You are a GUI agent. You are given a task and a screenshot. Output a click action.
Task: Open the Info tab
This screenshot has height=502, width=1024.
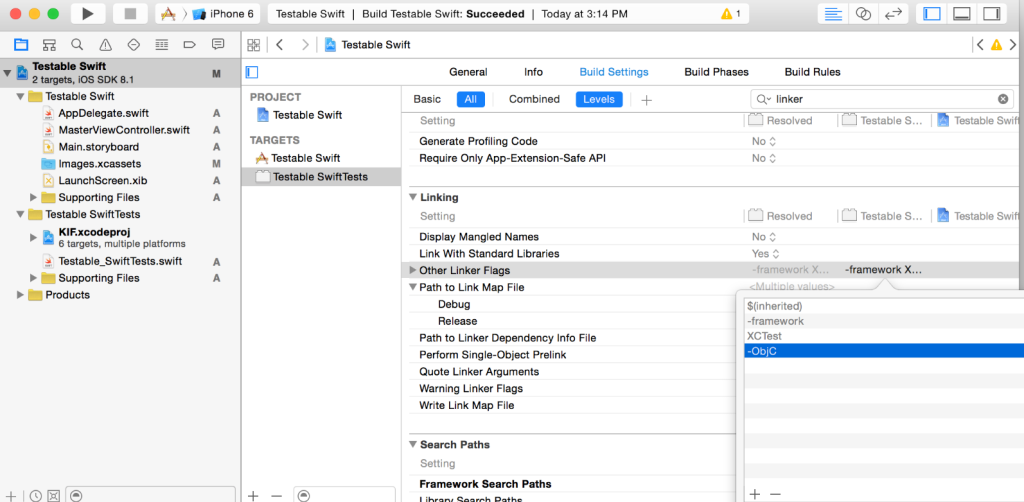(x=534, y=72)
